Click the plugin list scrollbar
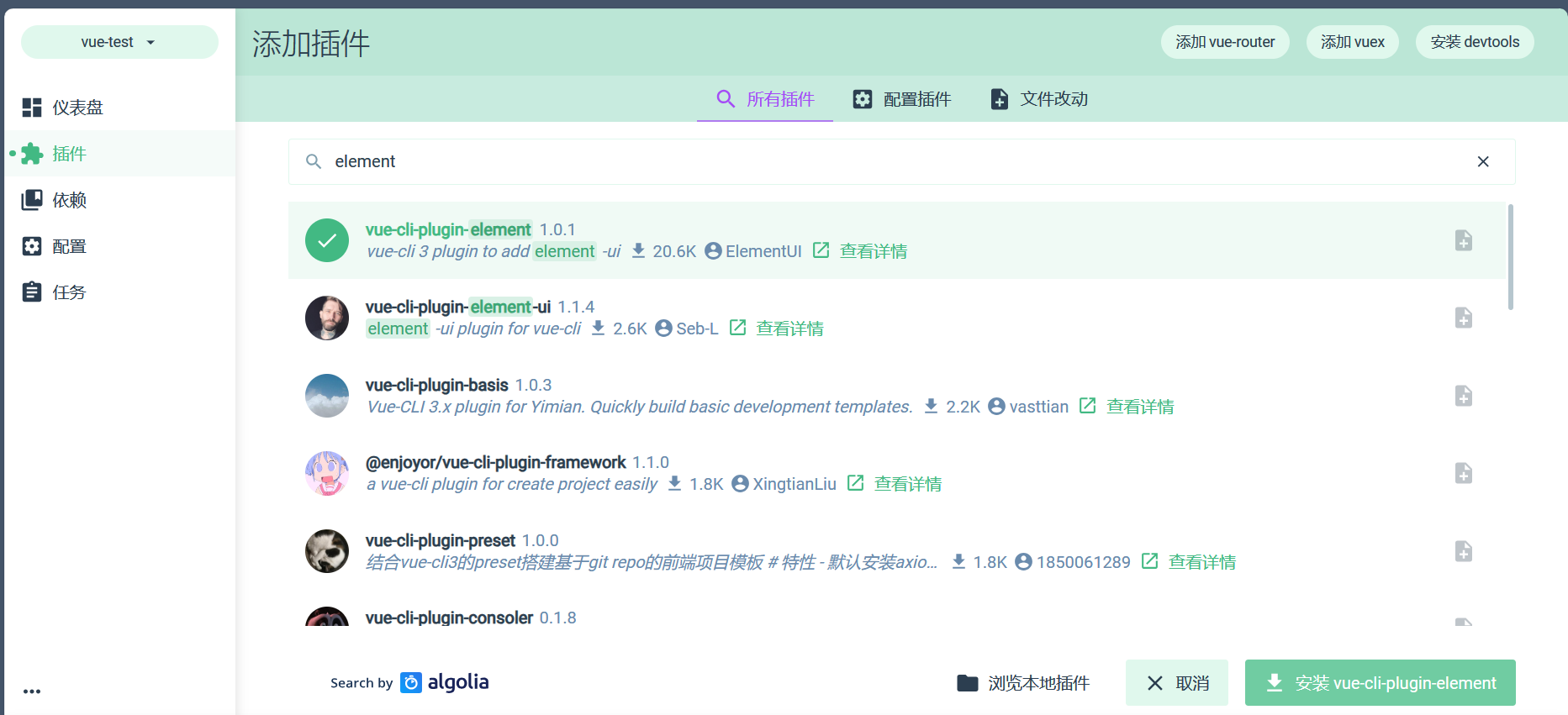Image resolution: width=1568 pixels, height=715 pixels. [x=1511, y=257]
